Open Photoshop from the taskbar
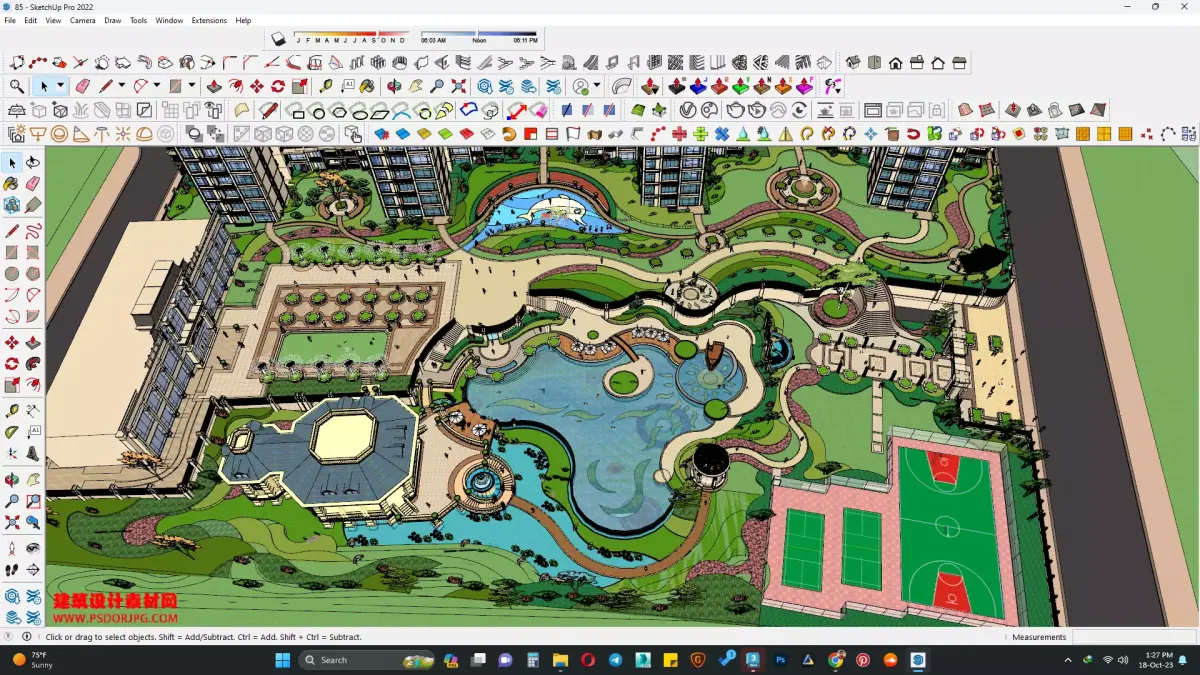The width and height of the screenshot is (1200, 675). pyautogui.click(x=781, y=660)
